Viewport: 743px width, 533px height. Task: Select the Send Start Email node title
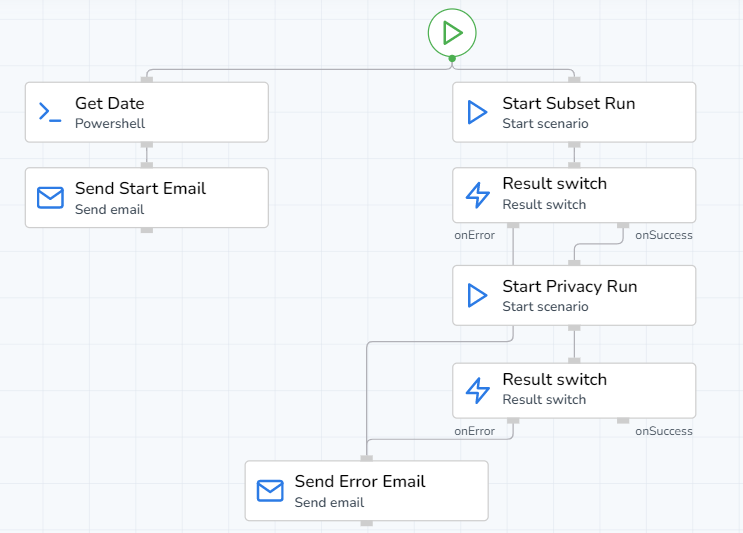140,188
